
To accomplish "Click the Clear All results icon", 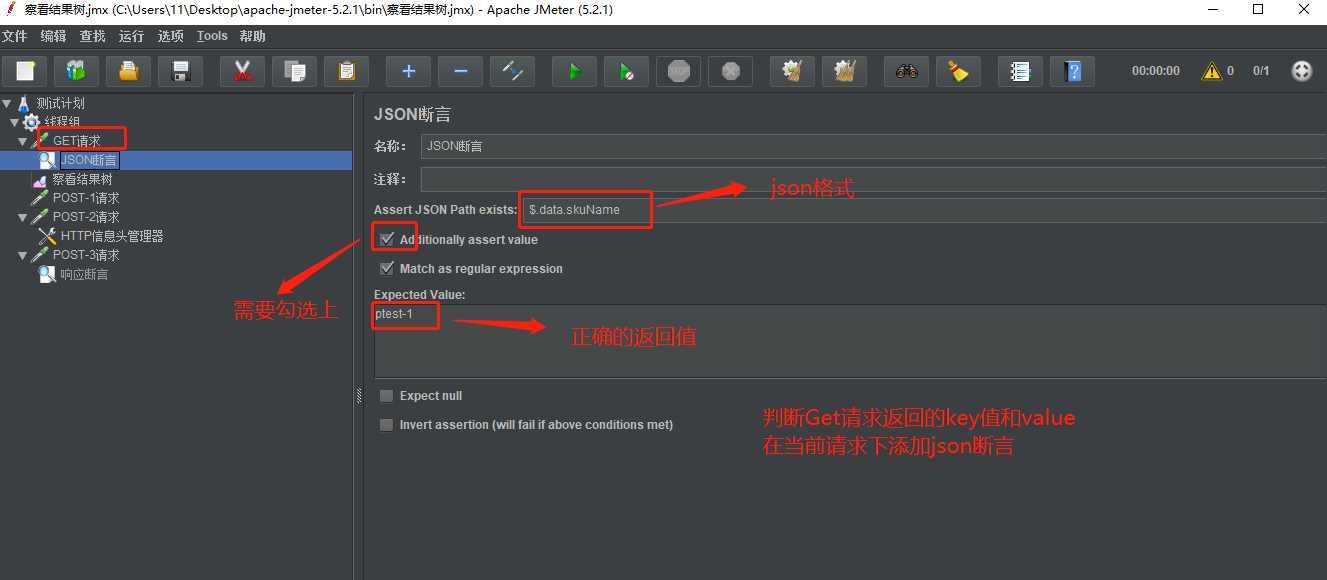I will click(x=844, y=71).
